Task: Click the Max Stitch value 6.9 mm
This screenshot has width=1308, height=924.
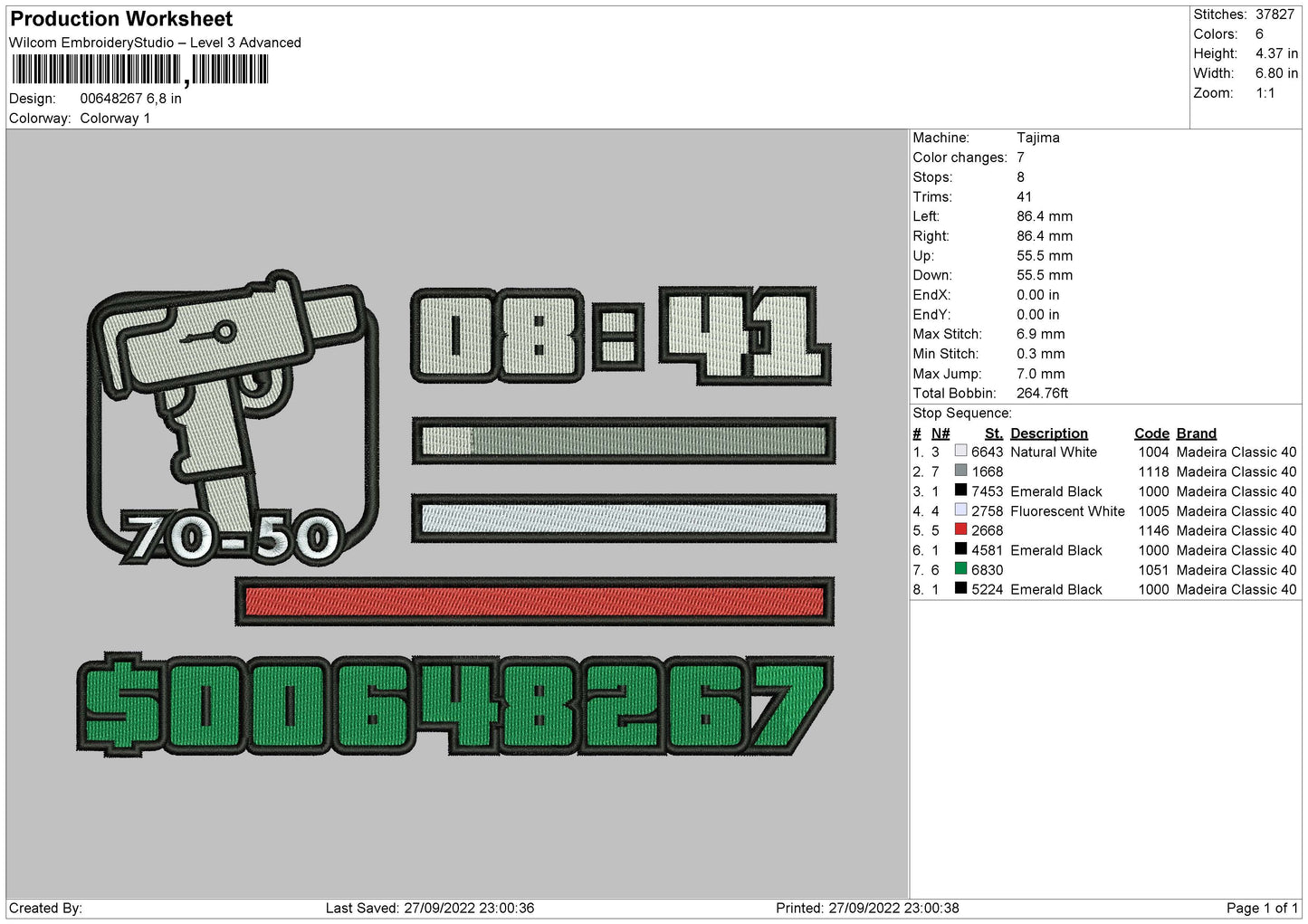Action: (1040, 334)
